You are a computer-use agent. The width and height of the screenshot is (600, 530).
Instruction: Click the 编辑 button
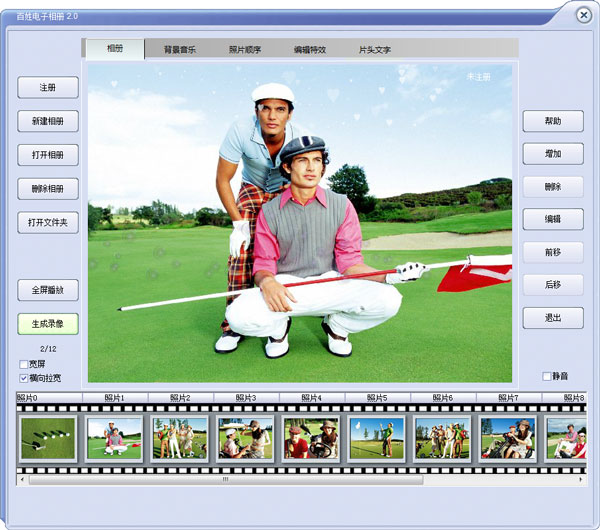[x=553, y=219]
